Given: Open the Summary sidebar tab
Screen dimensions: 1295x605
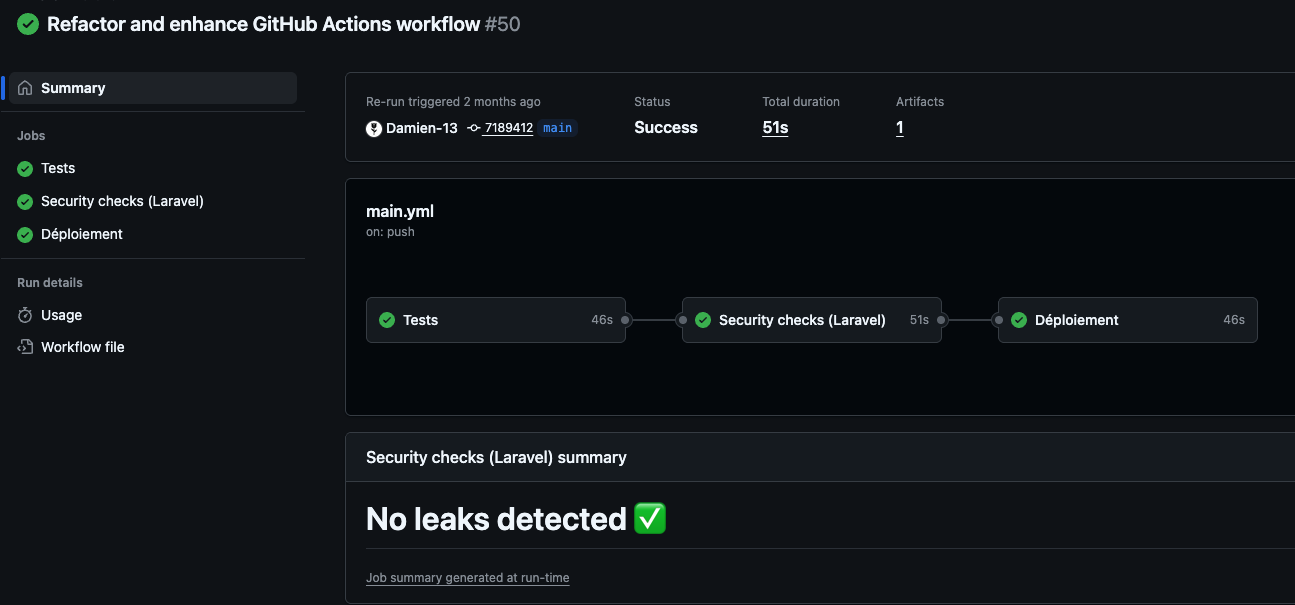Looking at the screenshot, I should click(73, 88).
